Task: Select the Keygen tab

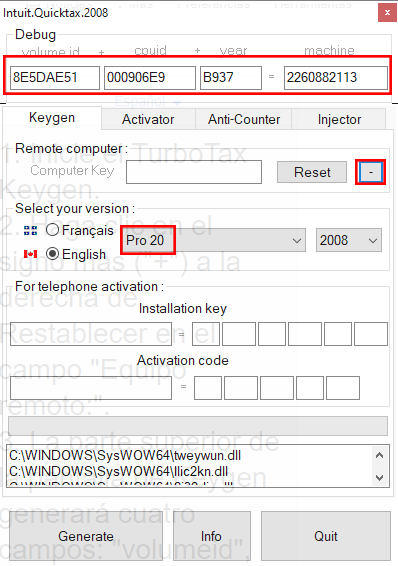Action: click(52, 118)
